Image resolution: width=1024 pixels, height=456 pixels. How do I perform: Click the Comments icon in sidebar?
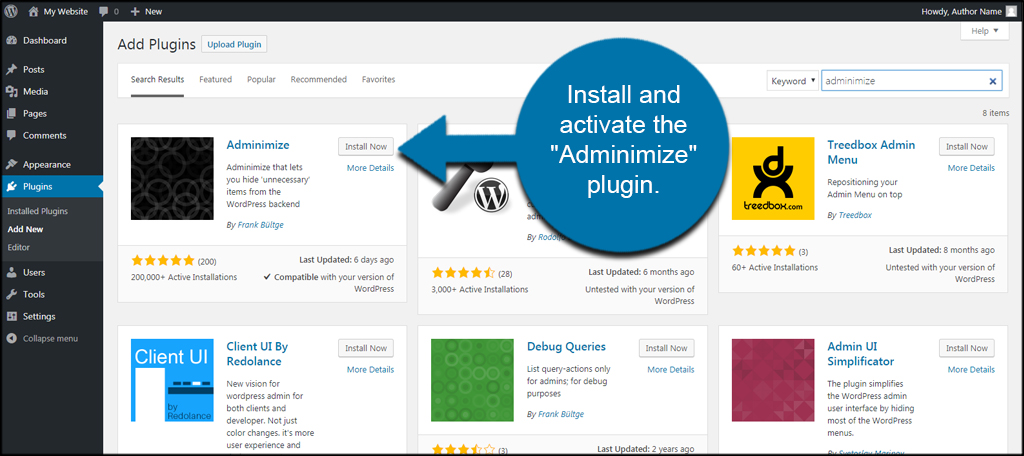pos(12,136)
